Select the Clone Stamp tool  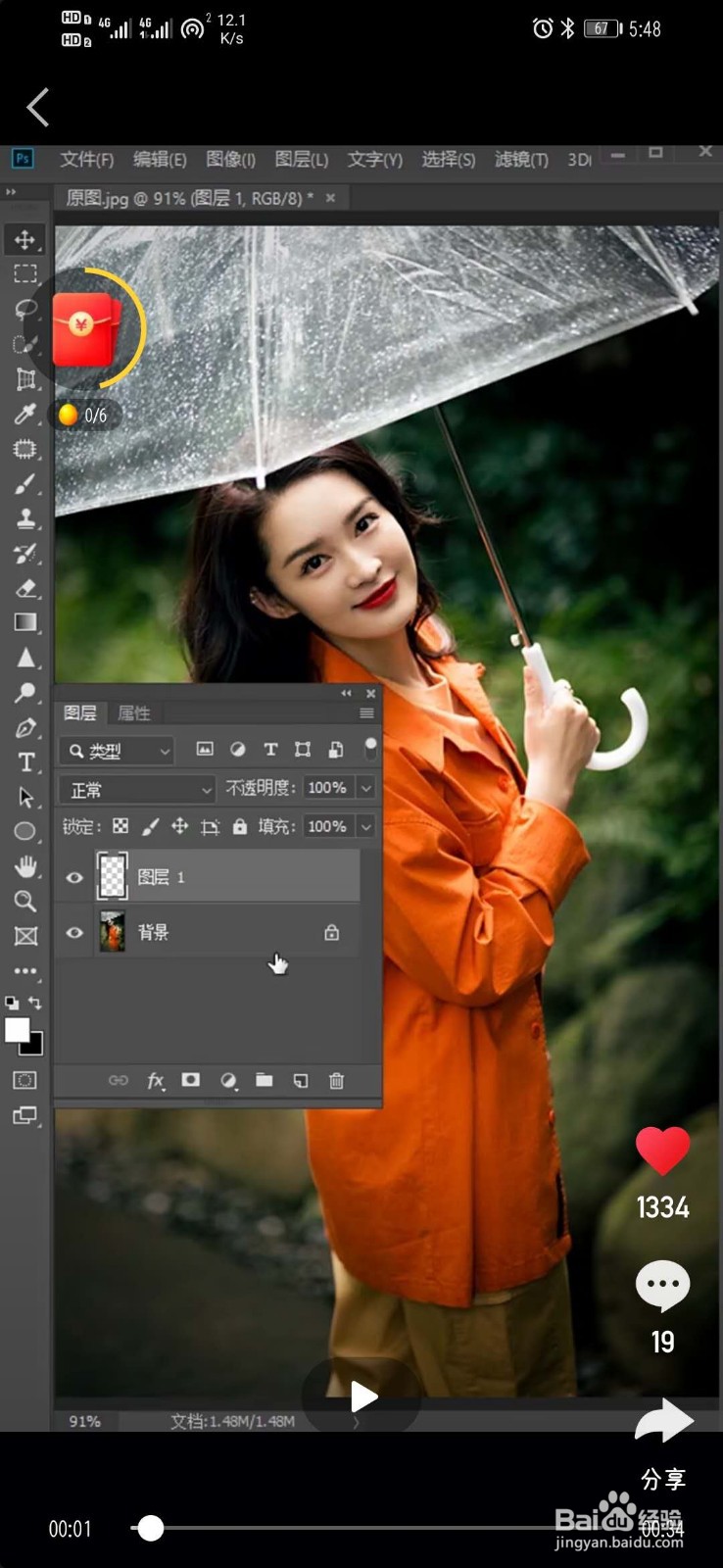coord(25,519)
